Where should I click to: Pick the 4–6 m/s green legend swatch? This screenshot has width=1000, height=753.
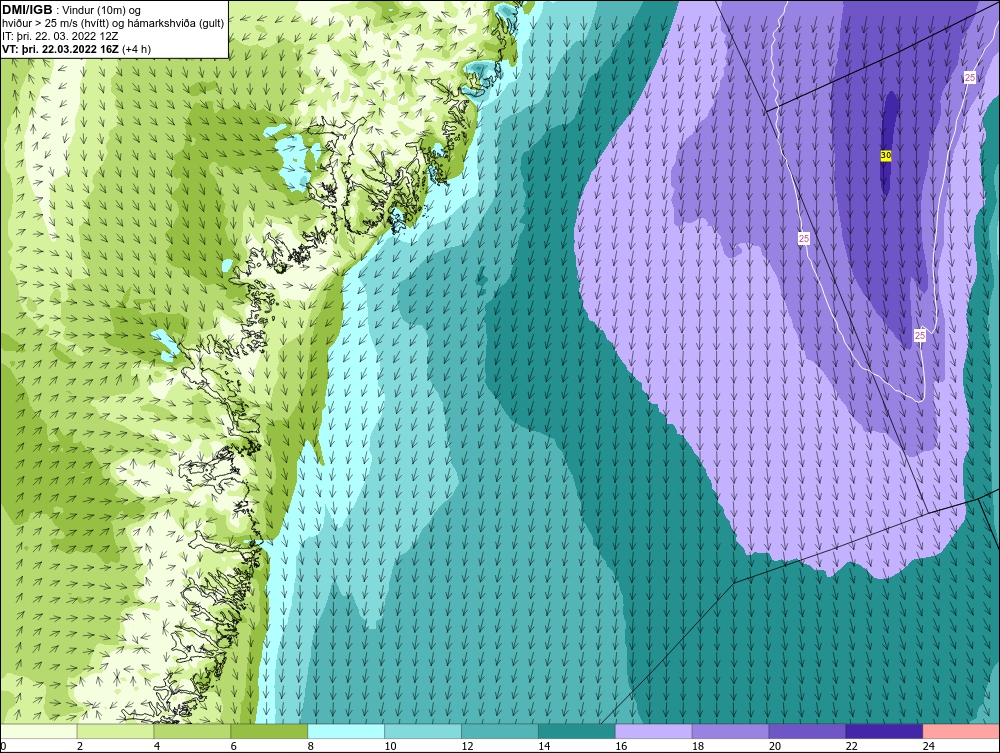click(192, 731)
